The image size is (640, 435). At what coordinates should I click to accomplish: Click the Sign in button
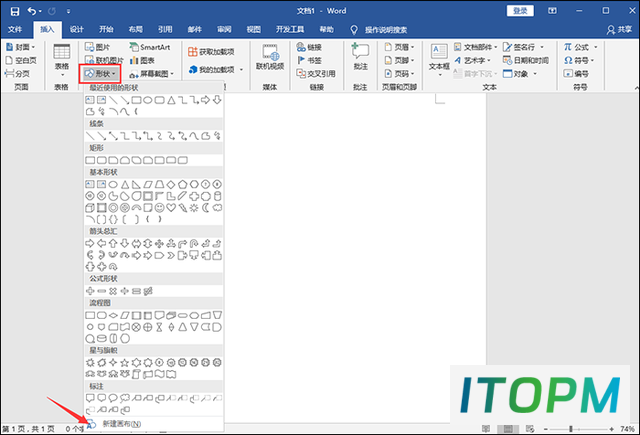[x=520, y=11]
